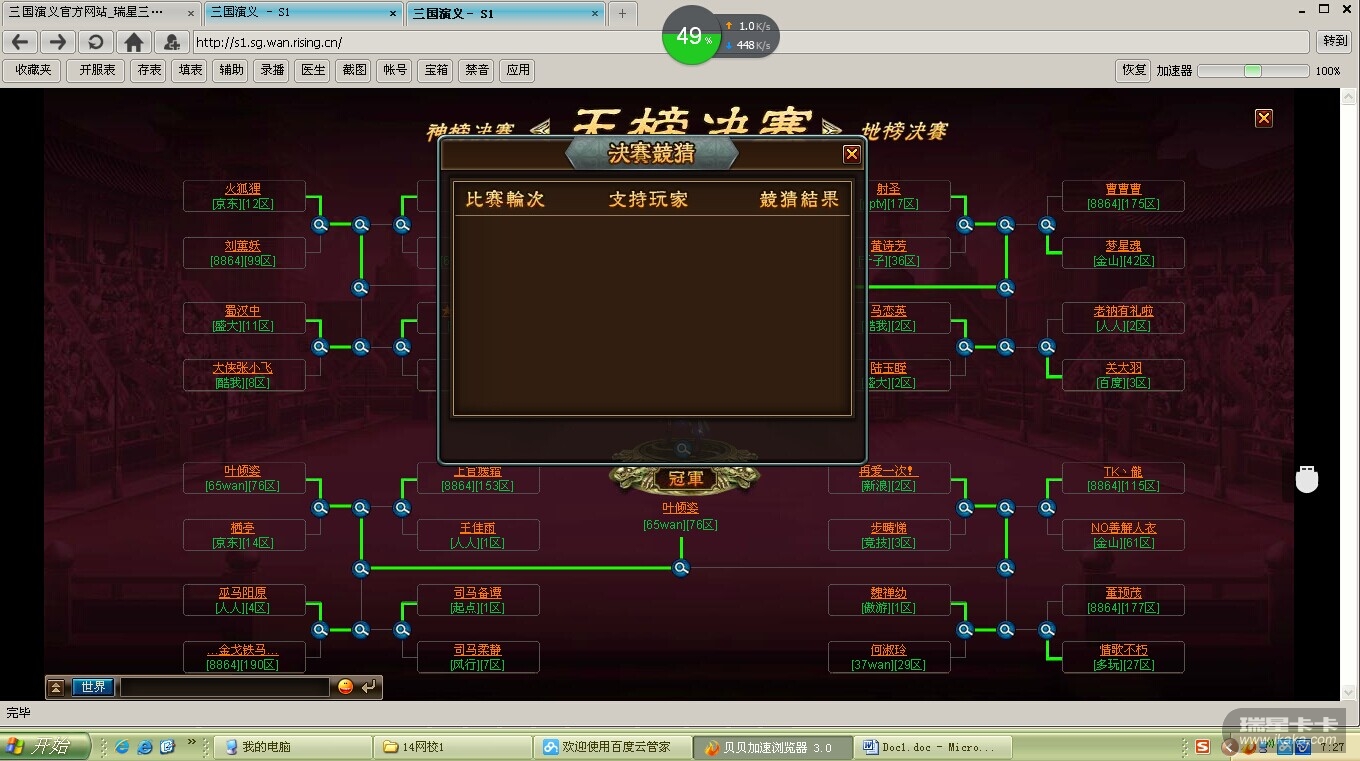Image resolution: width=1360 pixels, height=761 pixels.
Task: Click the magnifier joining 老衲有礼啦 and 关大羽
Action: coord(1047,347)
